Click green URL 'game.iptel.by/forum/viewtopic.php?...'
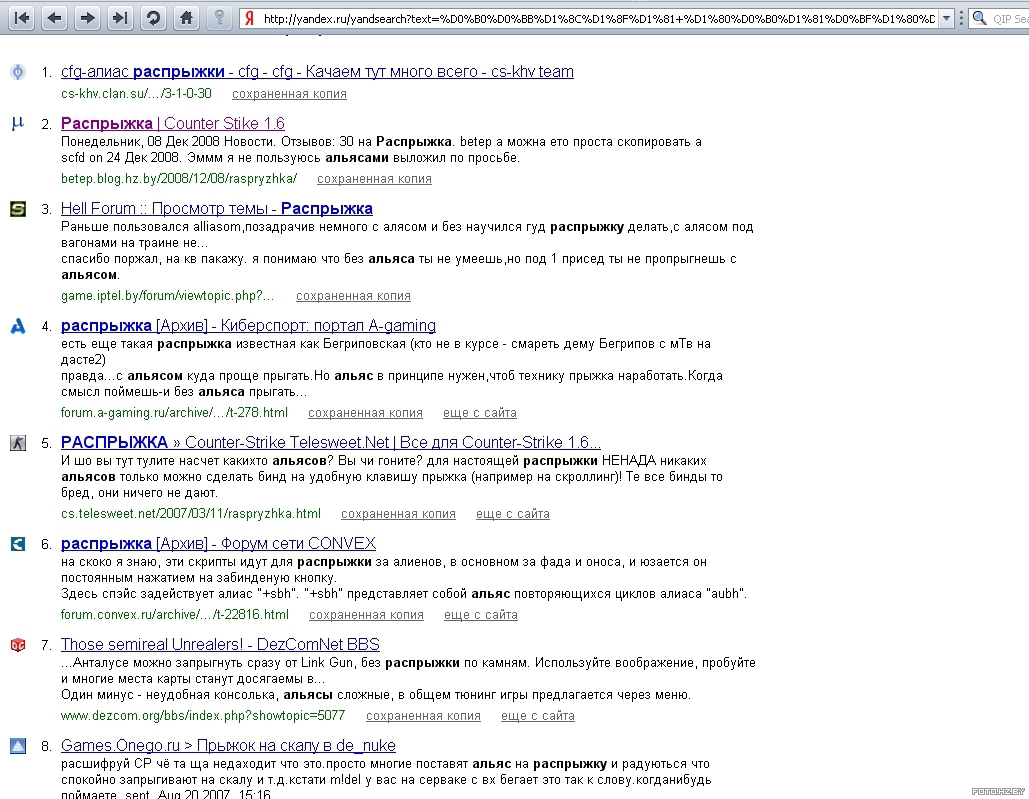The height and width of the screenshot is (799, 1029). (167, 296)
